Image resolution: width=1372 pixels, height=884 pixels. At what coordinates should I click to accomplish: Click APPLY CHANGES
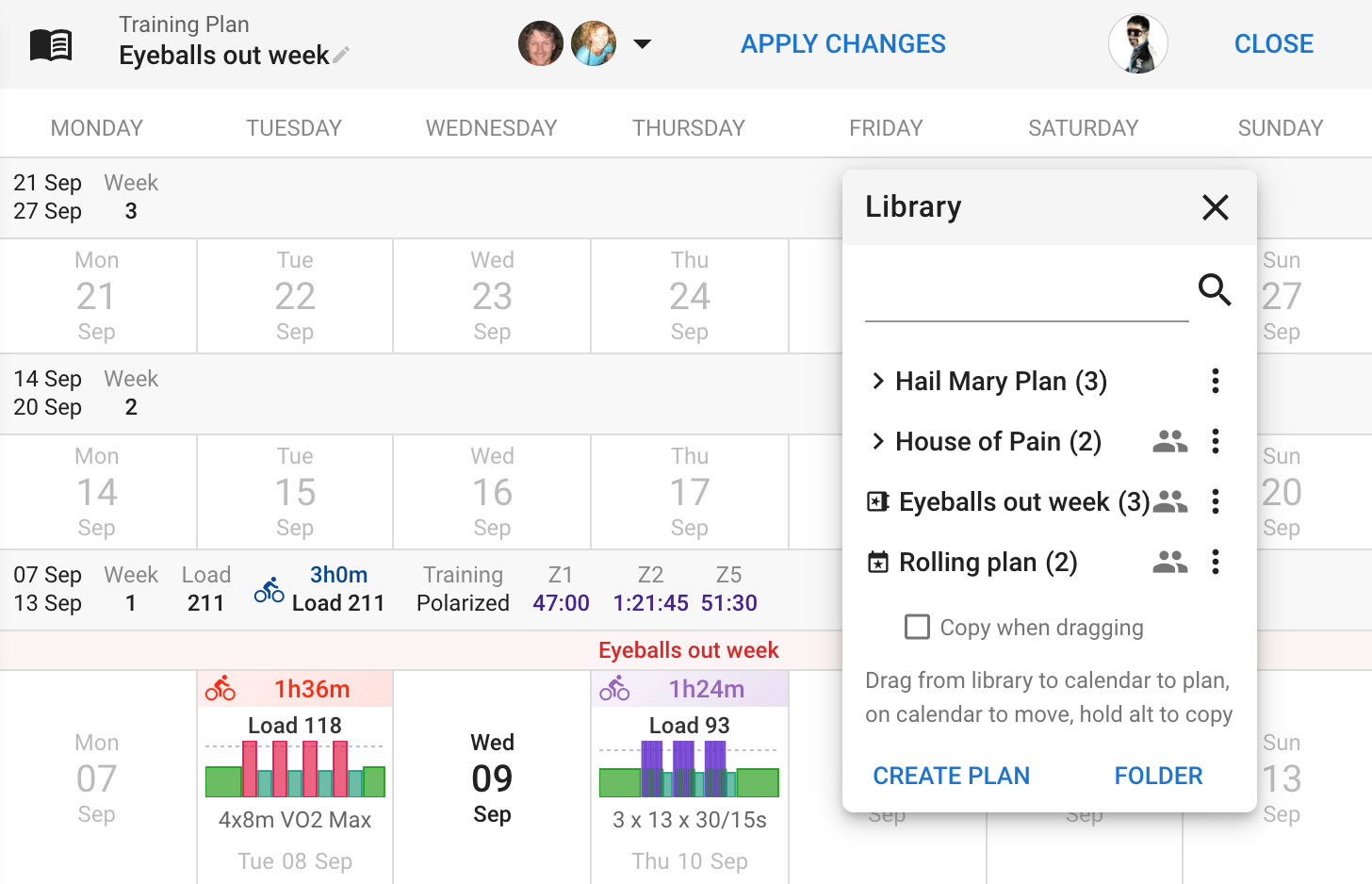[842, 43]
